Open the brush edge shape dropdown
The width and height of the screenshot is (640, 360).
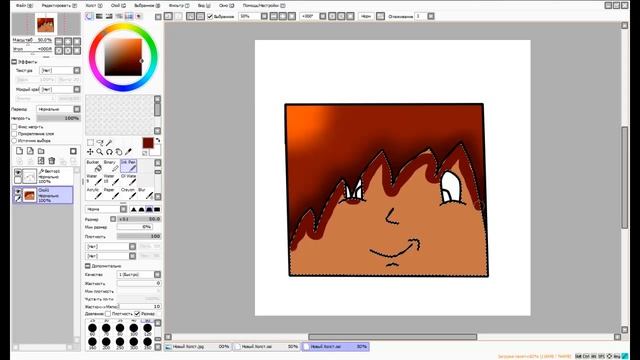(106, 209)
